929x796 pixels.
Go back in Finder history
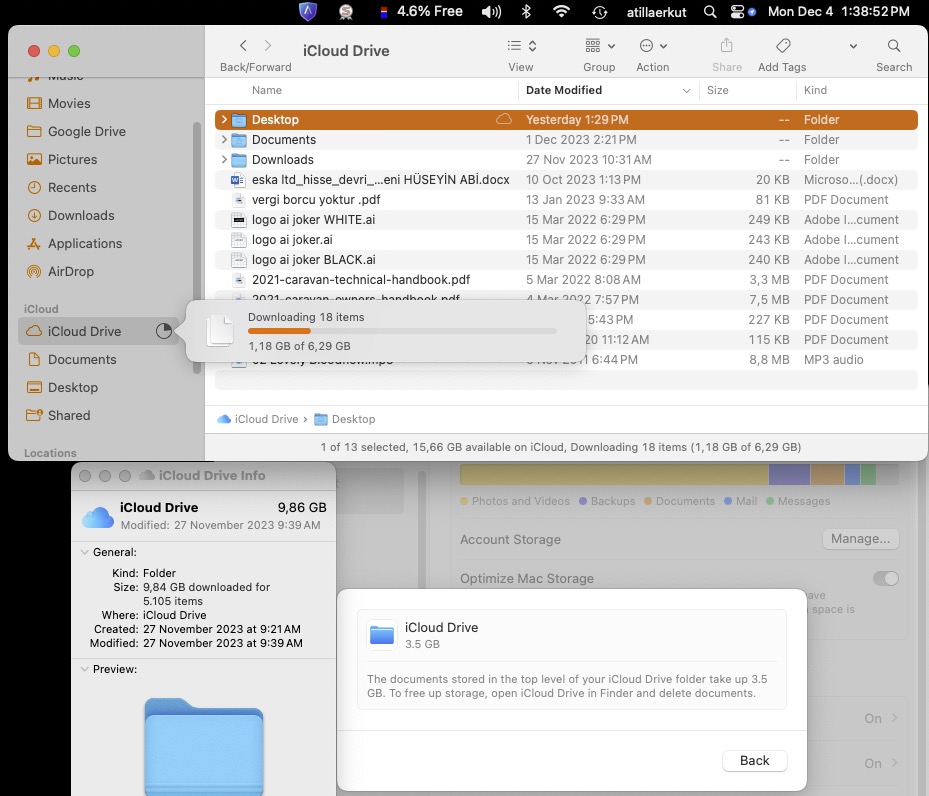(x=243, y=46)
